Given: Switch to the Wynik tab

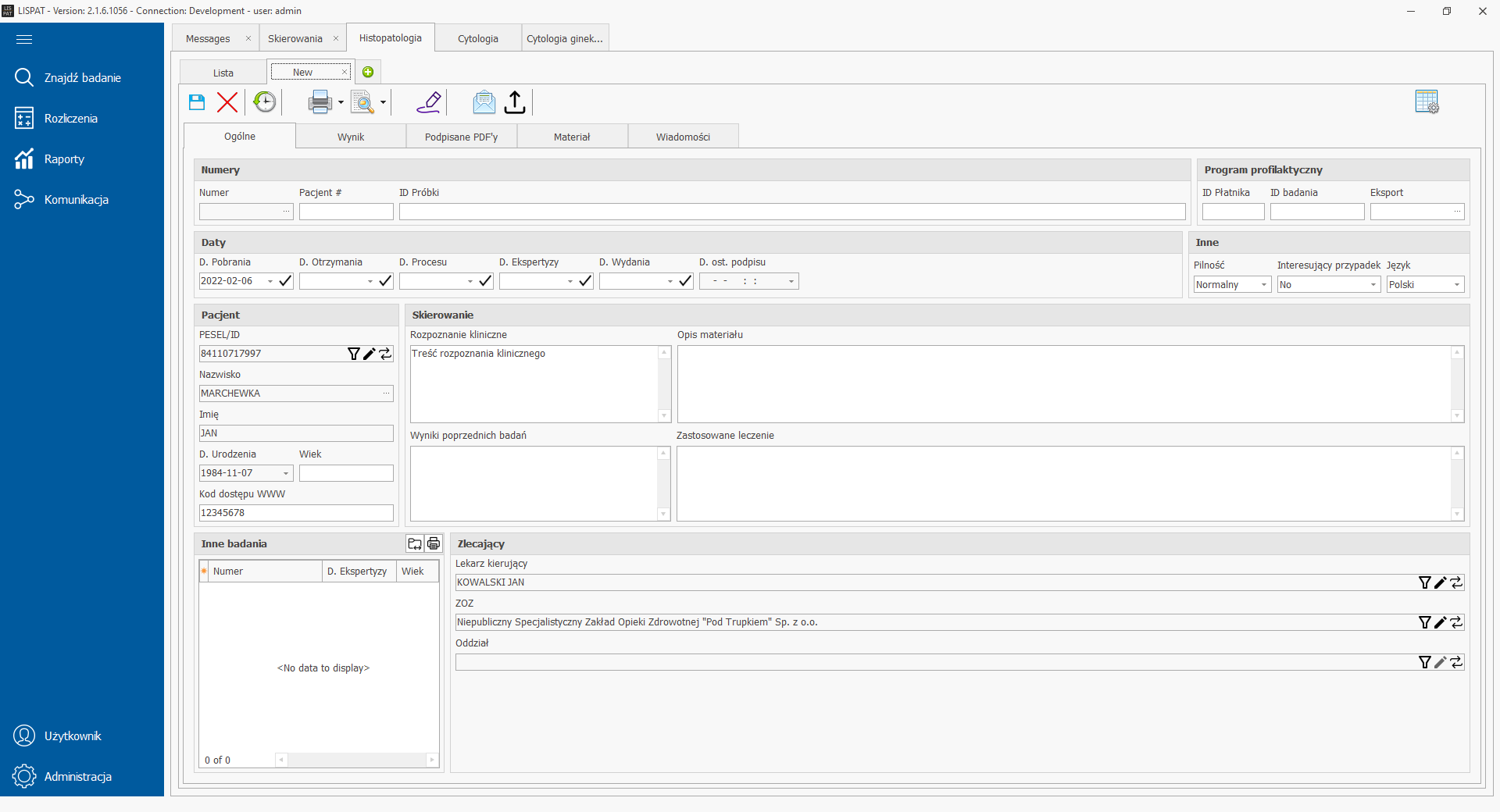Looking at the screenshot, I should (x=351, y=137).
